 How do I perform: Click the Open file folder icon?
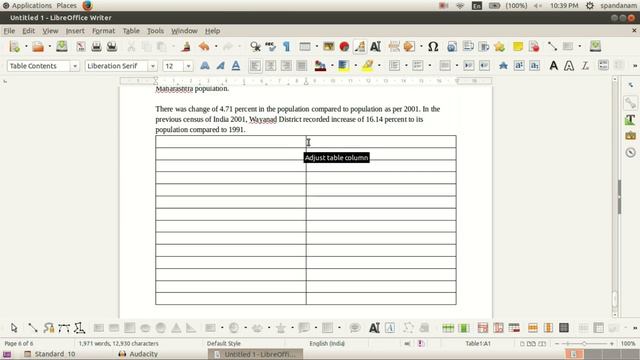[38, 47]
